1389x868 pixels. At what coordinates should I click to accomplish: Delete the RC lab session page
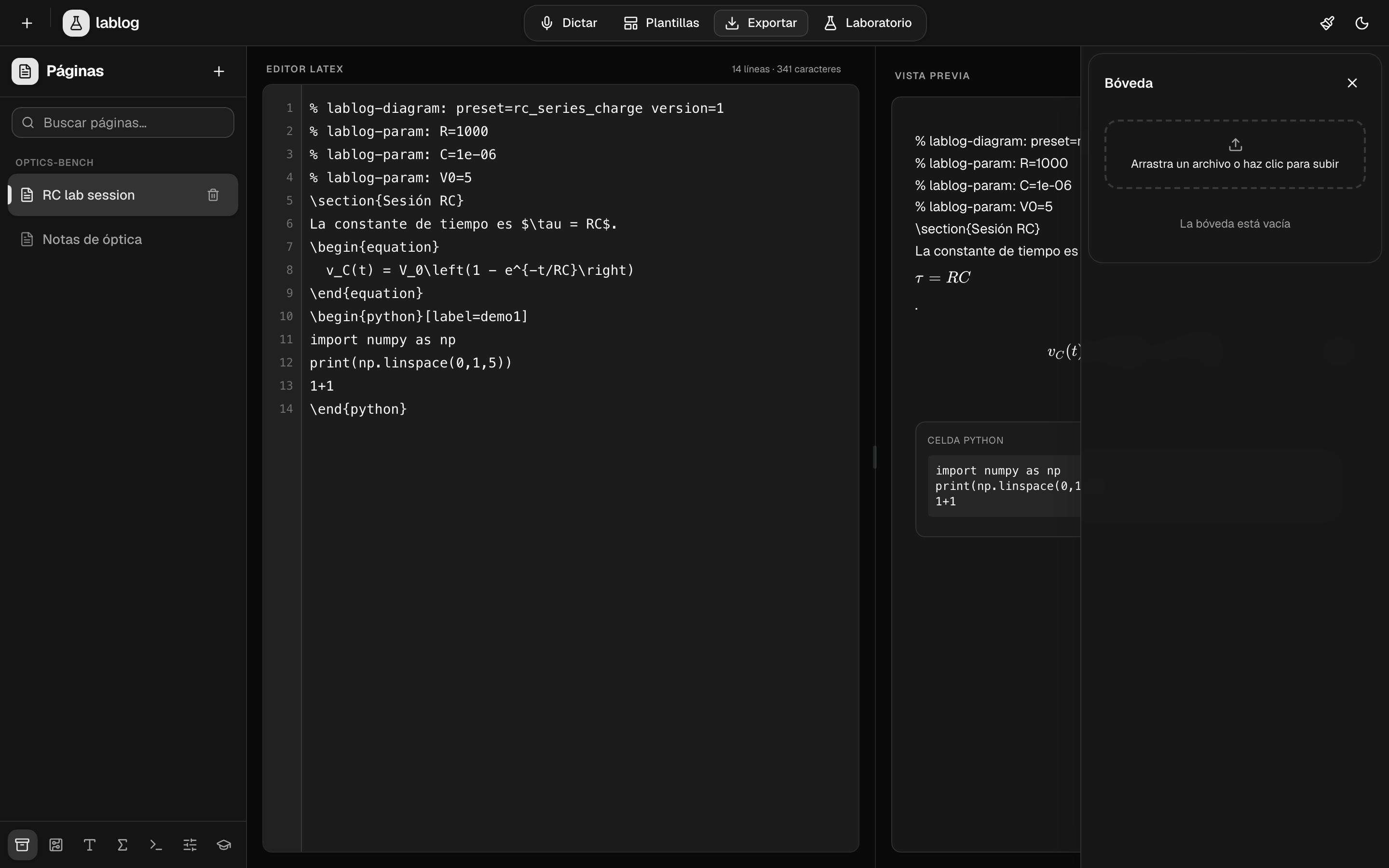pyautogui.click(x=213, y=195)
